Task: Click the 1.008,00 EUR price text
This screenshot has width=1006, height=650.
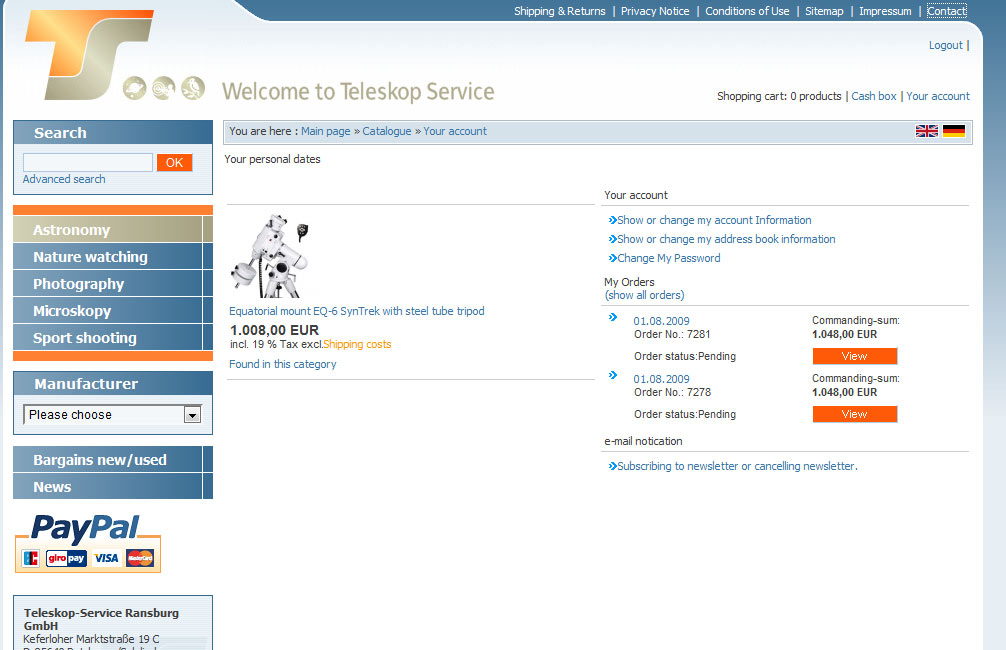Action: pos(275,330)
